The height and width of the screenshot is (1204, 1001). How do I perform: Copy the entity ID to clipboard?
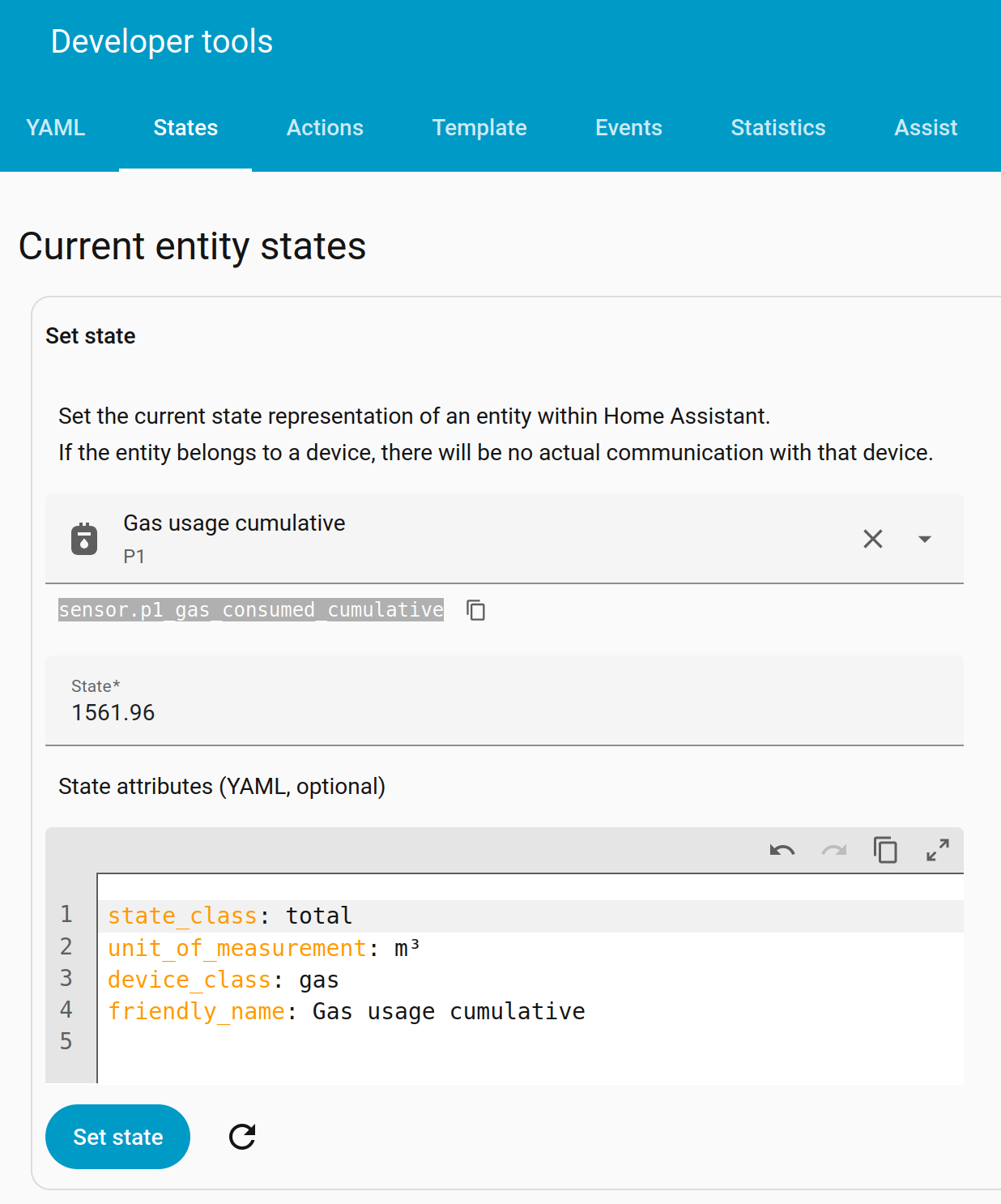click(x=476, y=610)
